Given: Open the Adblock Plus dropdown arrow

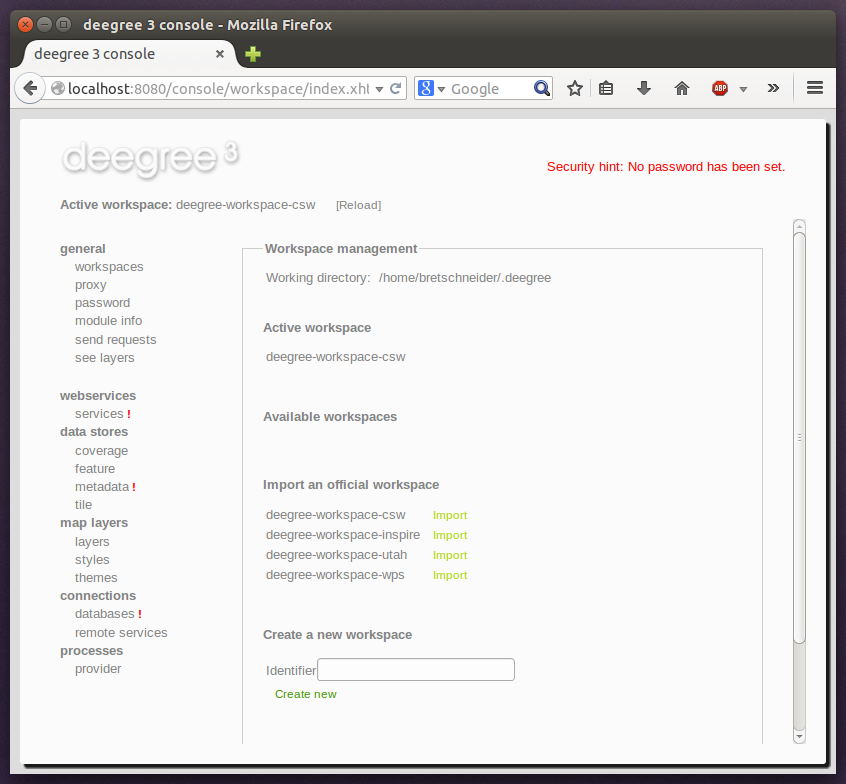Looking at the screenshot, I should click(x=742, y=90).
